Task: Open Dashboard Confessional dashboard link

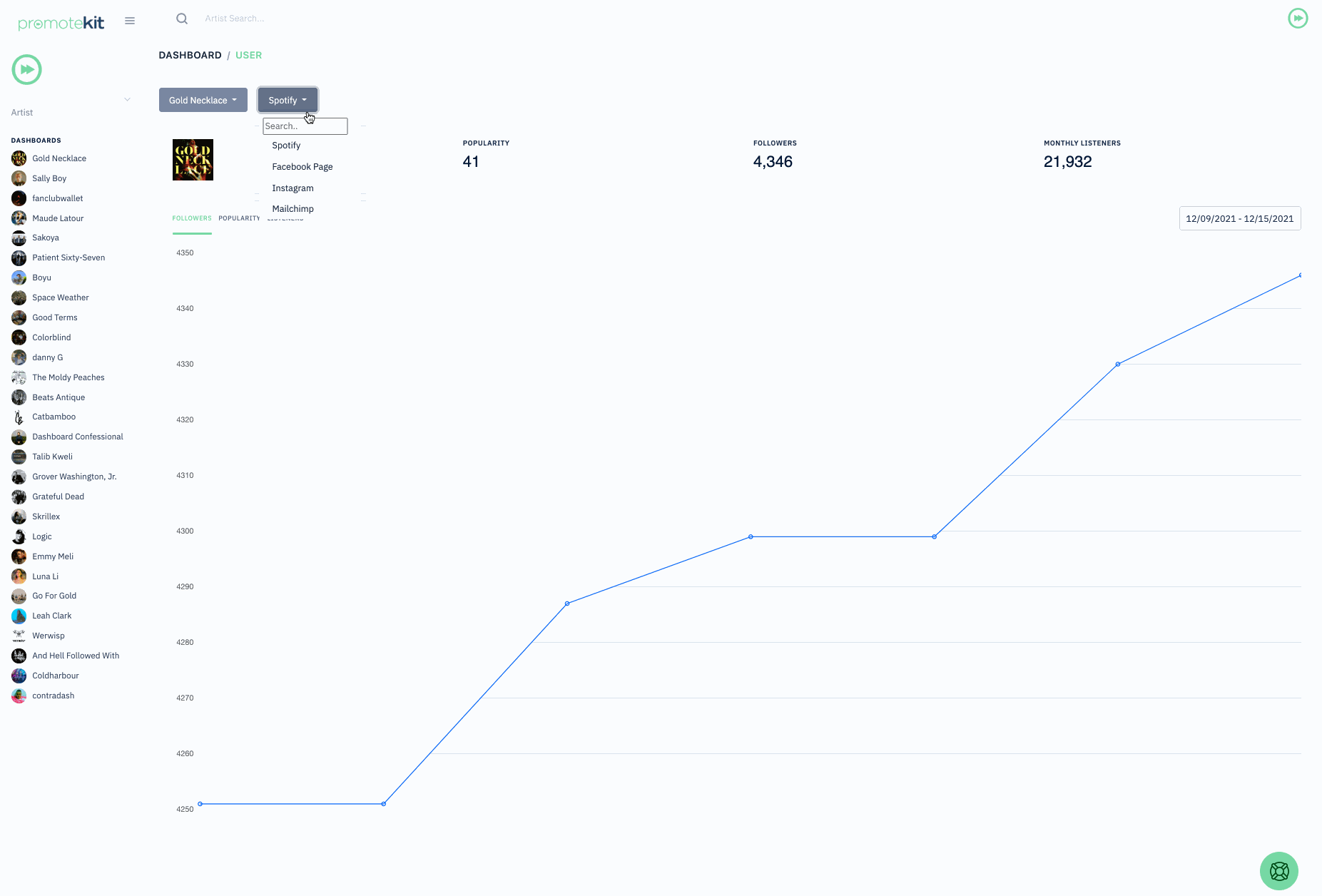Action: pos(78,437)
